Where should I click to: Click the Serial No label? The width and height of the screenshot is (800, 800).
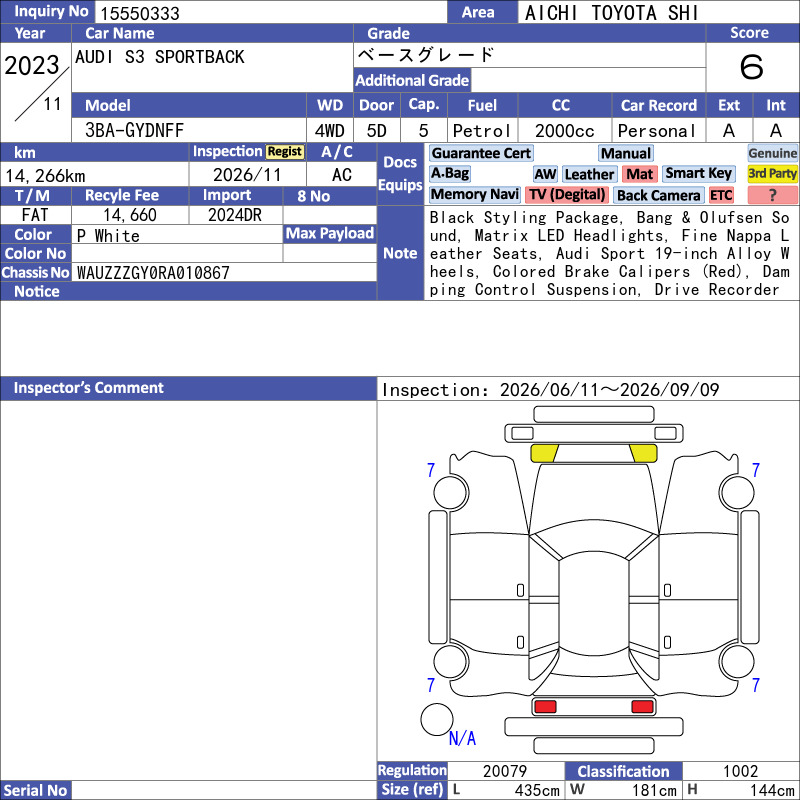click(35, 790)
